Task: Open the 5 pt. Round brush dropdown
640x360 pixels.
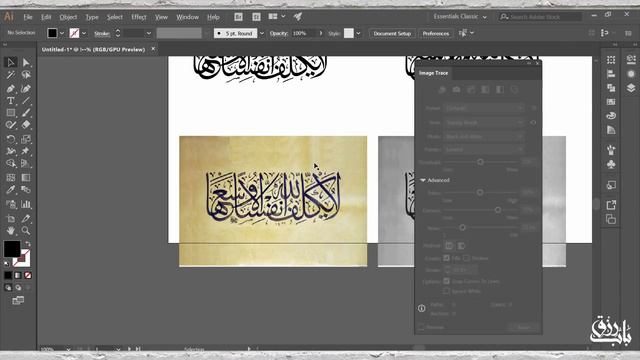Action: tap(262, 33)
